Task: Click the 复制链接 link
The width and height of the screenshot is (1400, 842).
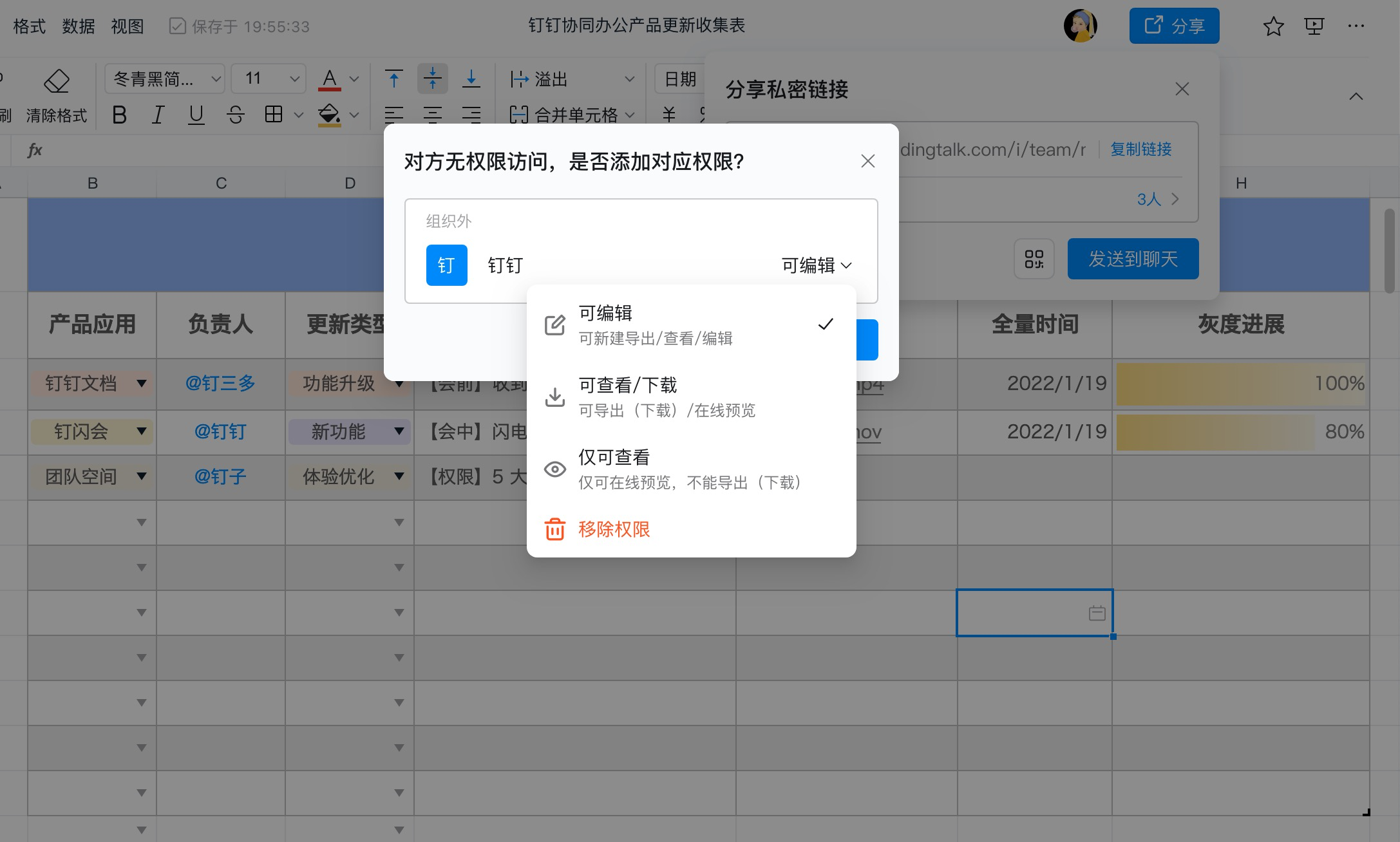Action: click(1140, 149)
